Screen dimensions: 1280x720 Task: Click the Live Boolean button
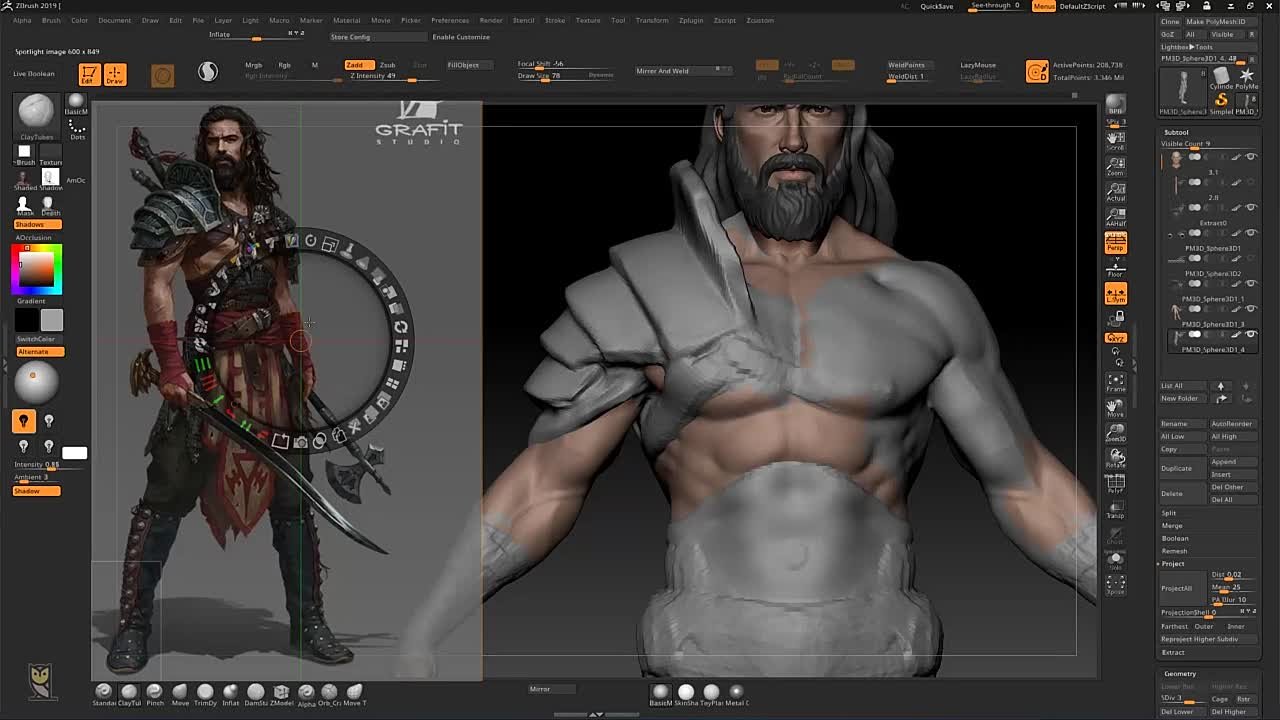[34, 74]
